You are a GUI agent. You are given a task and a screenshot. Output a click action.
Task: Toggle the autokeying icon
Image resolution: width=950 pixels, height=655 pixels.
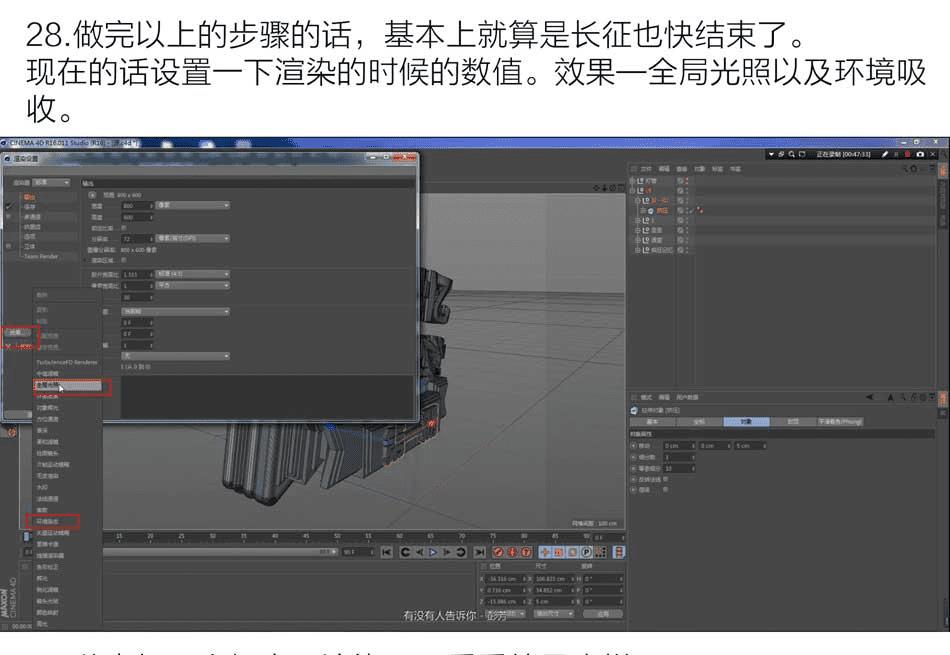[512, 552]
